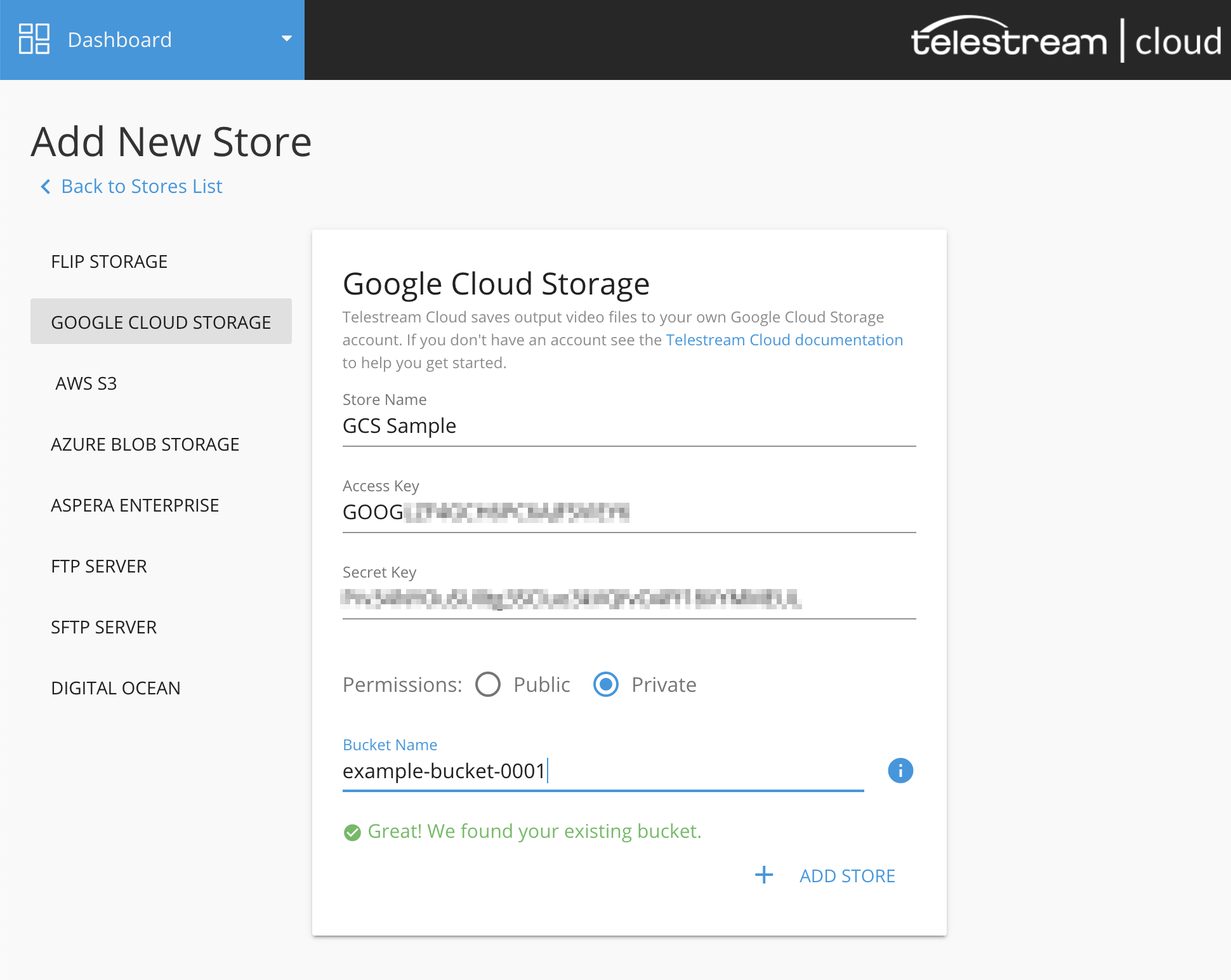Open the Dashboard navigation menu
This screenshot has height=980, width=1231.
click(120, 40)
